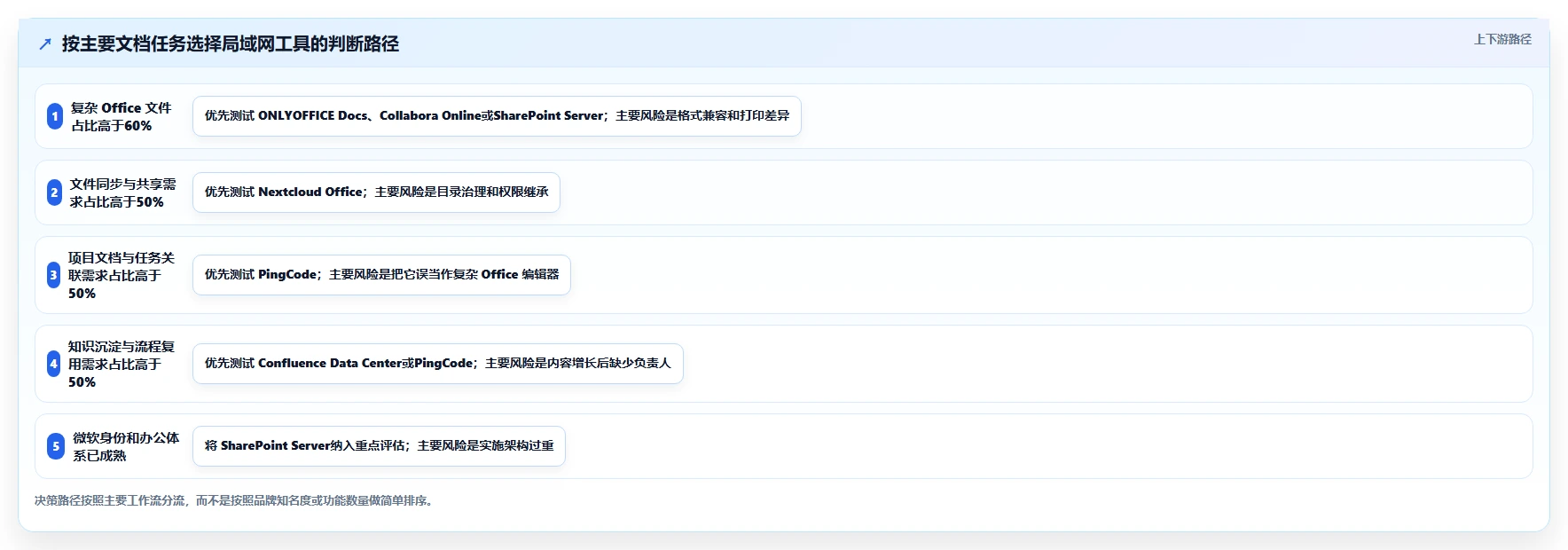Open the 优先测试 PingCode recommendation box
The width and height of the screenshot is (1568, 550).
[x=381, y=275]
